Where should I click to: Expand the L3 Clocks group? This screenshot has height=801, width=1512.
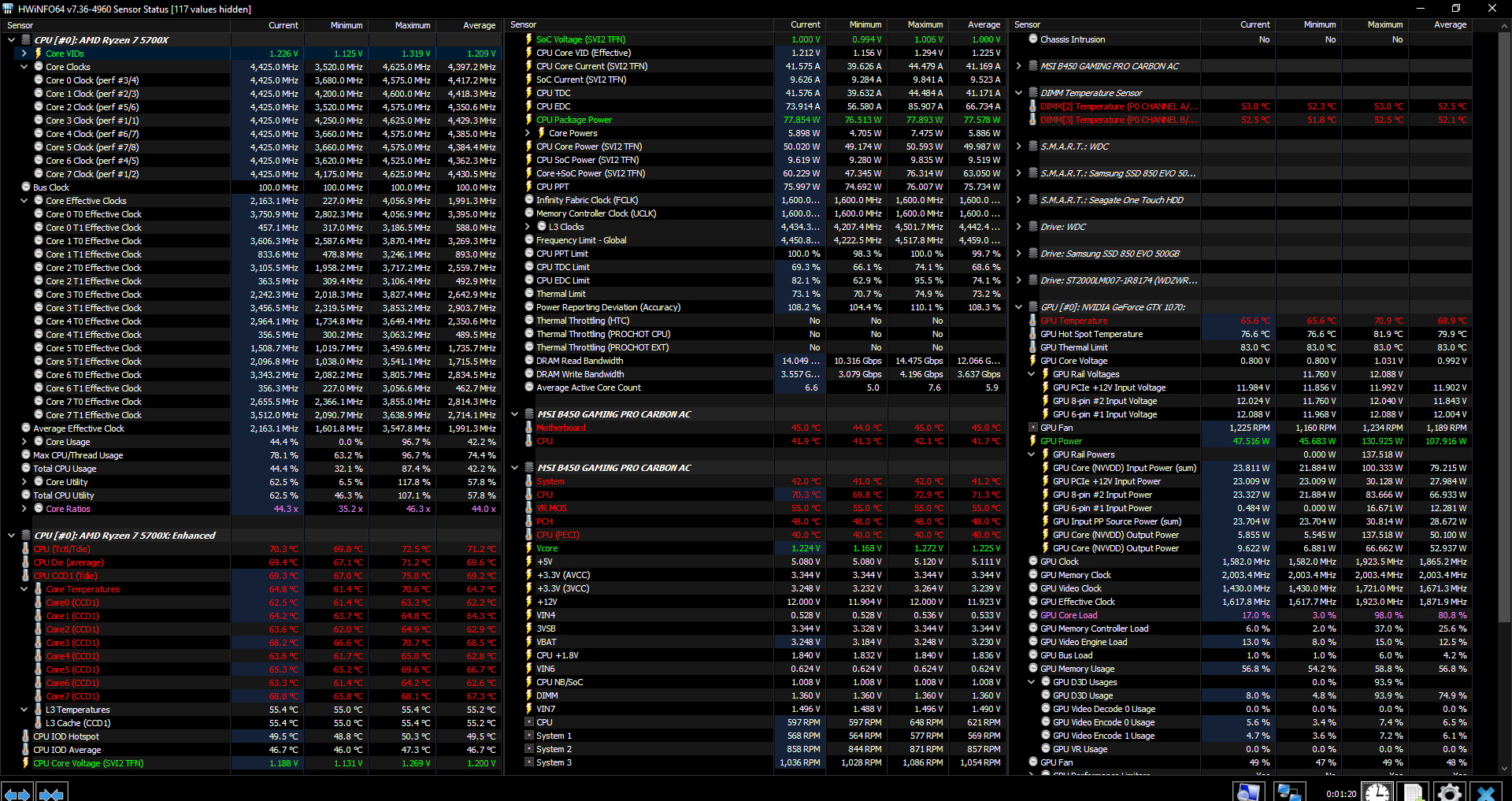[528, 227]
